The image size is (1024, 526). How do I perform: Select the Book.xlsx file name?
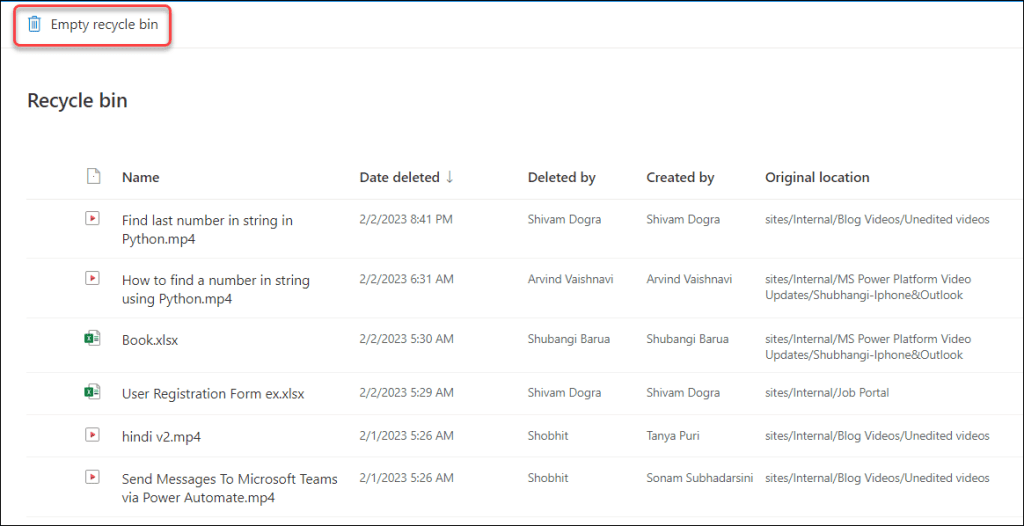[x=150, y=340]
